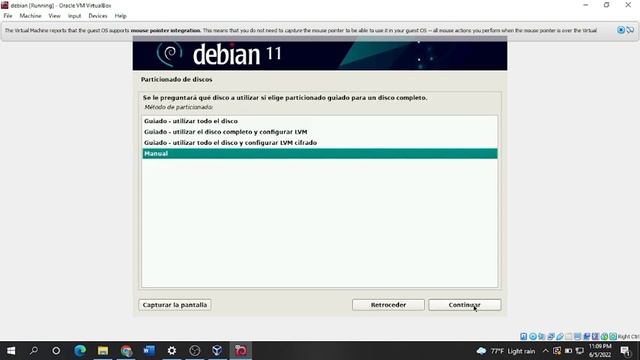Click the Right Ctrl host key label
This screenshot has width=640, height=360.
pyautogui.click(x=629, y=337)
